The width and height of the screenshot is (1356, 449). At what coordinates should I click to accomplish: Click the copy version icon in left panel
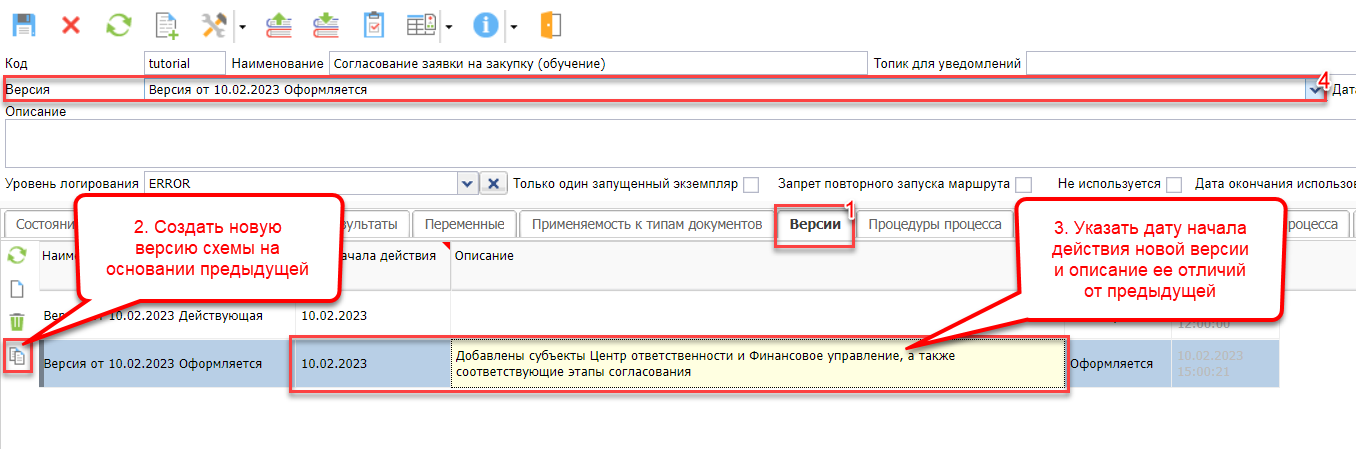17,355
